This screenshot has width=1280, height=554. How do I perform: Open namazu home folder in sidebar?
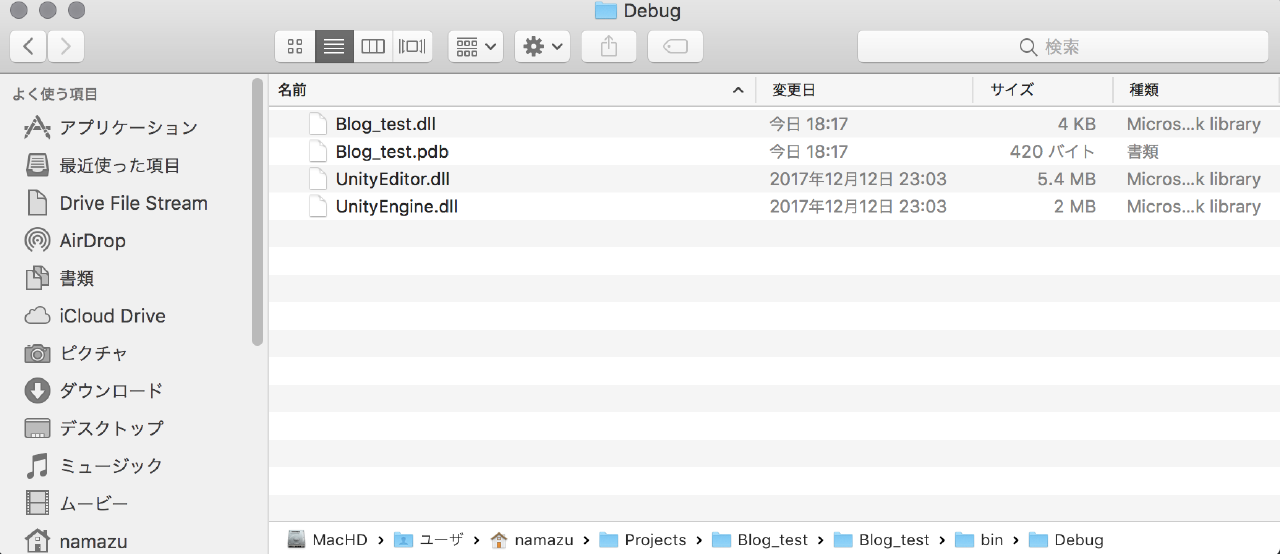click(75, 541)
